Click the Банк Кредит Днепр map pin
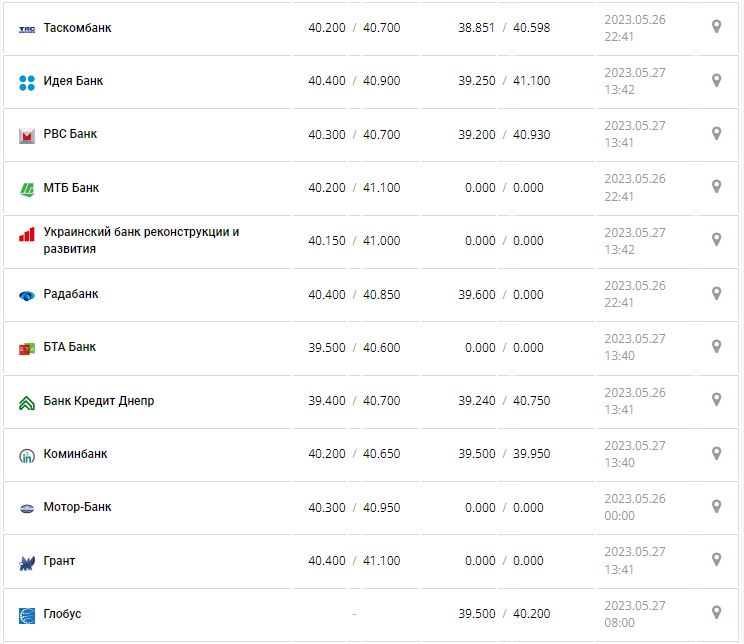This screenshot has height=644, width=744. (x=716, y=399)
